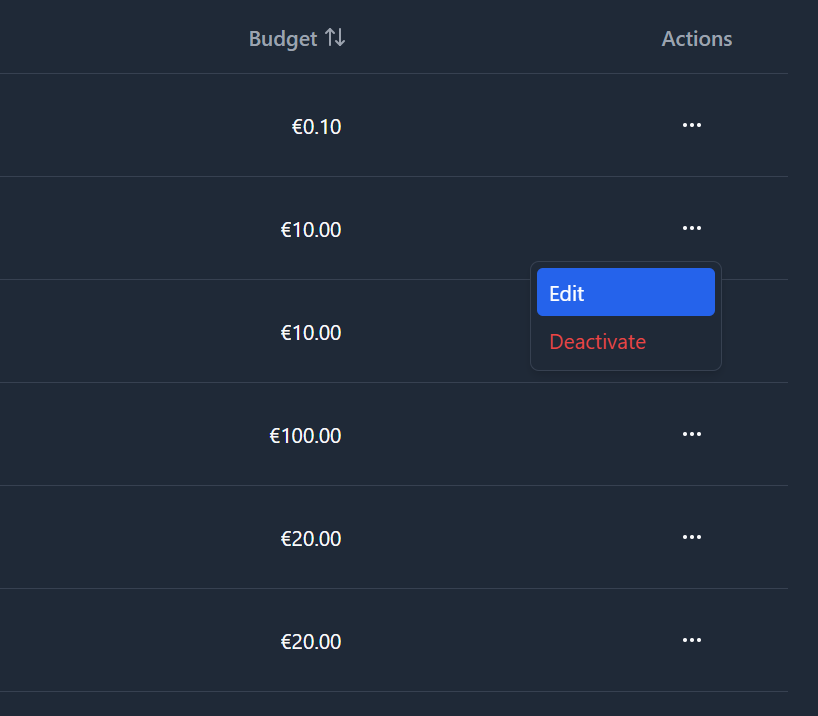The width and height of the screenshot is (818, 716).
Task: Select Deactivate in the actions menu
Action: pos(598,342)
